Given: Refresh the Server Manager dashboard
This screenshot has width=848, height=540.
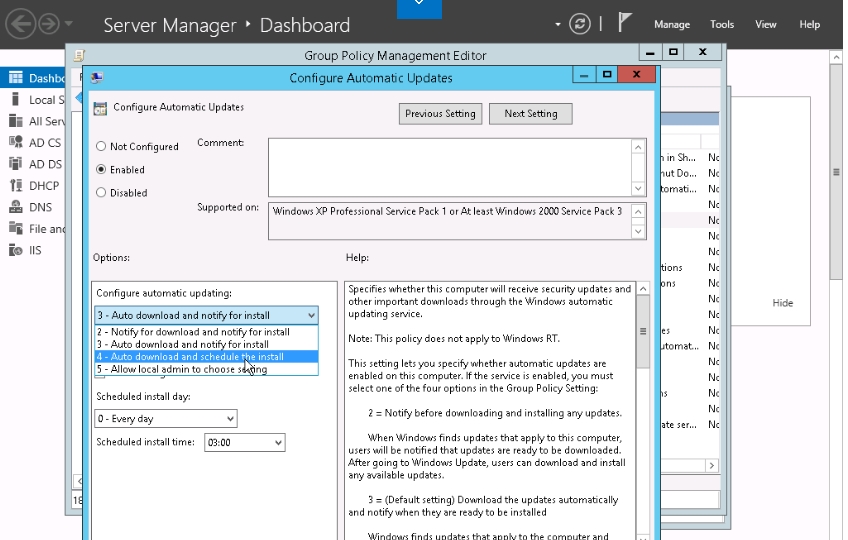Looking at the screenshot, I should point(579,24).
